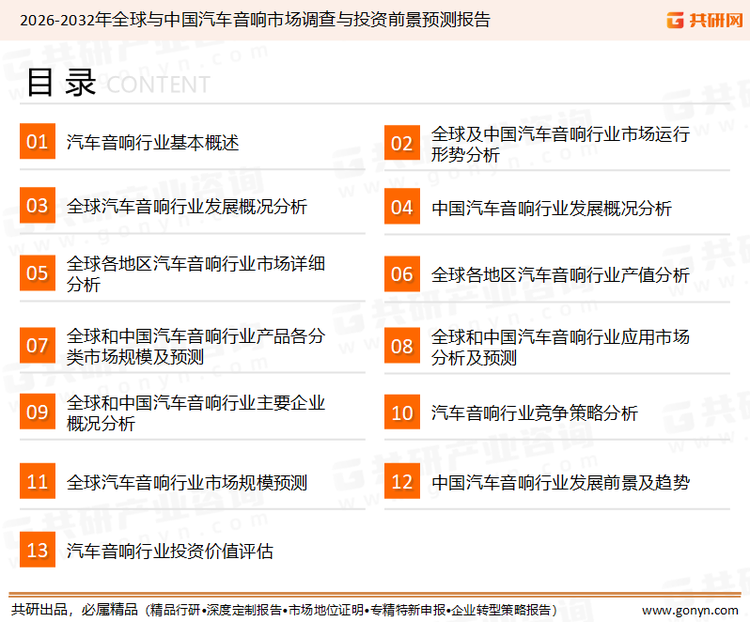Screen dimensions: 750x622
Task: Select chapter title 全球汽车音响行业发展概况分析
Action: (187, 206)
